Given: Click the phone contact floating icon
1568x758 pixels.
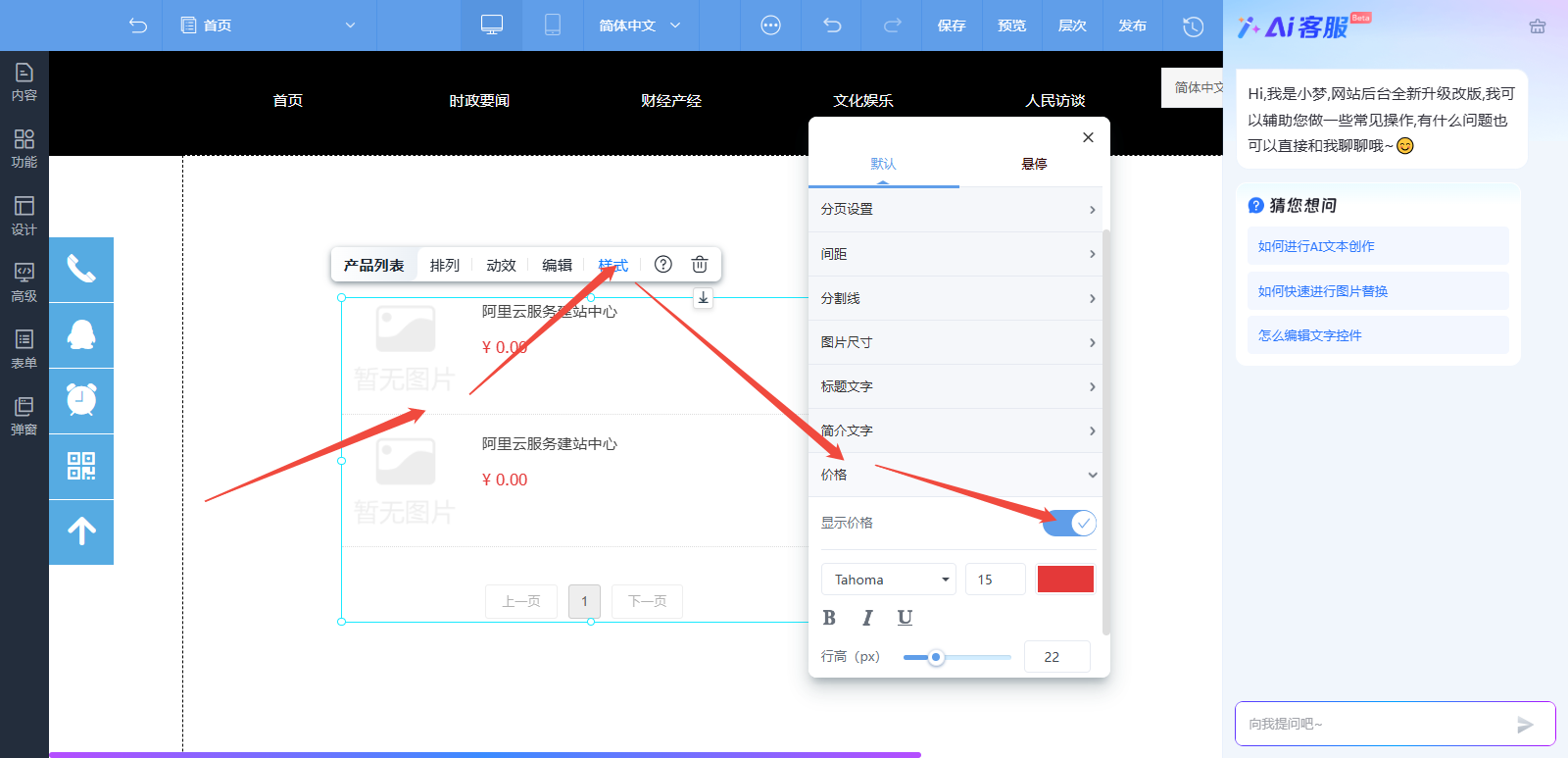Looking at the screenshot, I should click(81, 270).
